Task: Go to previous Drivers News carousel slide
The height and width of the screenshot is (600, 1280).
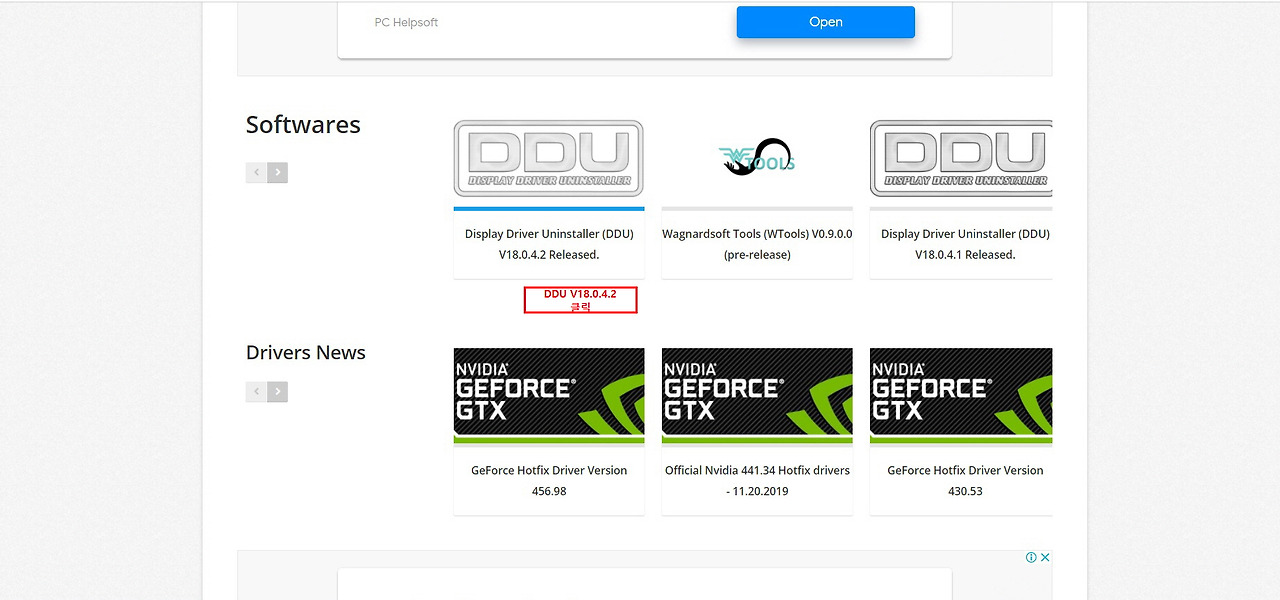Action: click(256, 391)
